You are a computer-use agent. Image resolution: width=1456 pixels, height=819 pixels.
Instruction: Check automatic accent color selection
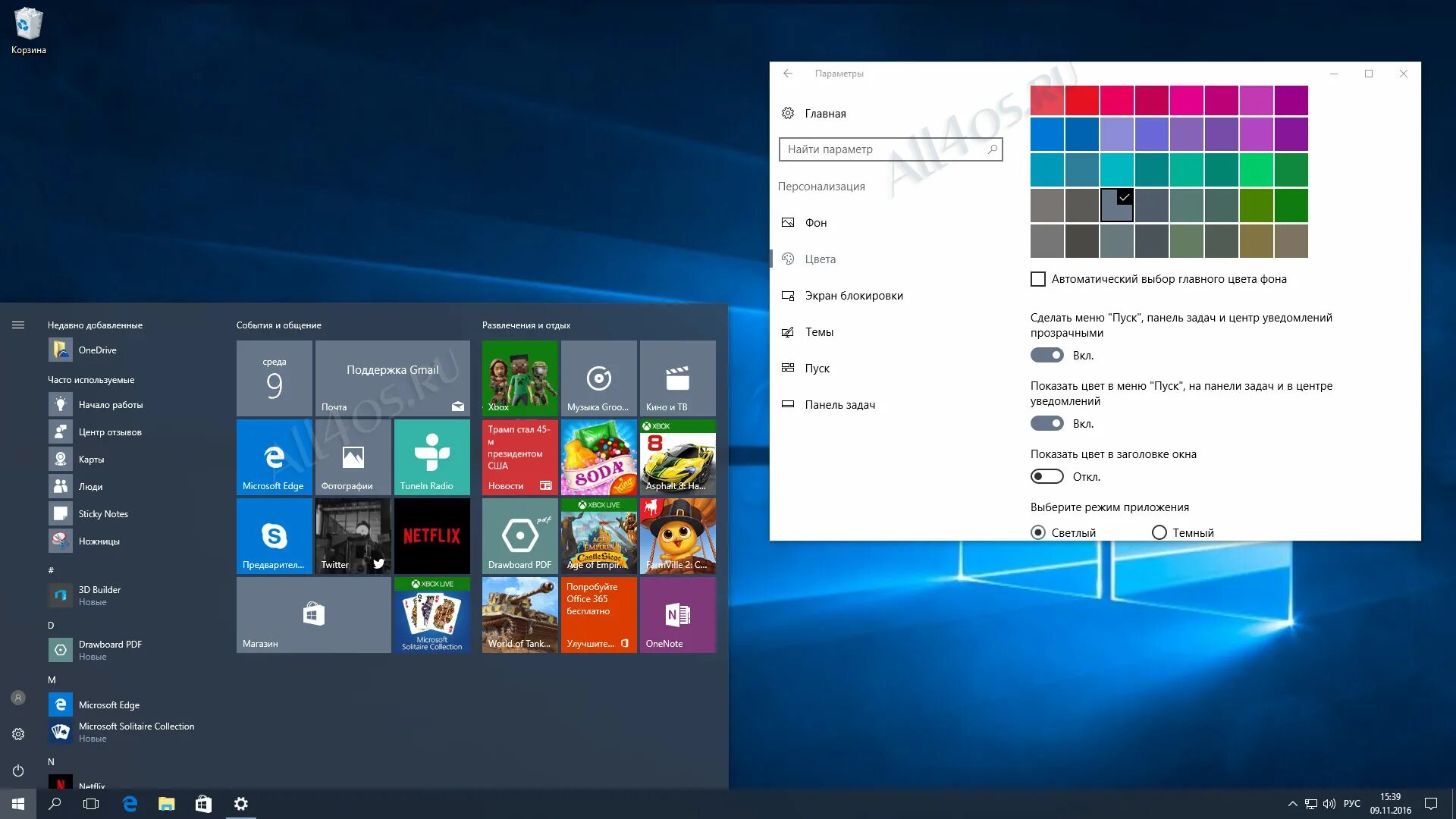pos(1037,279)
